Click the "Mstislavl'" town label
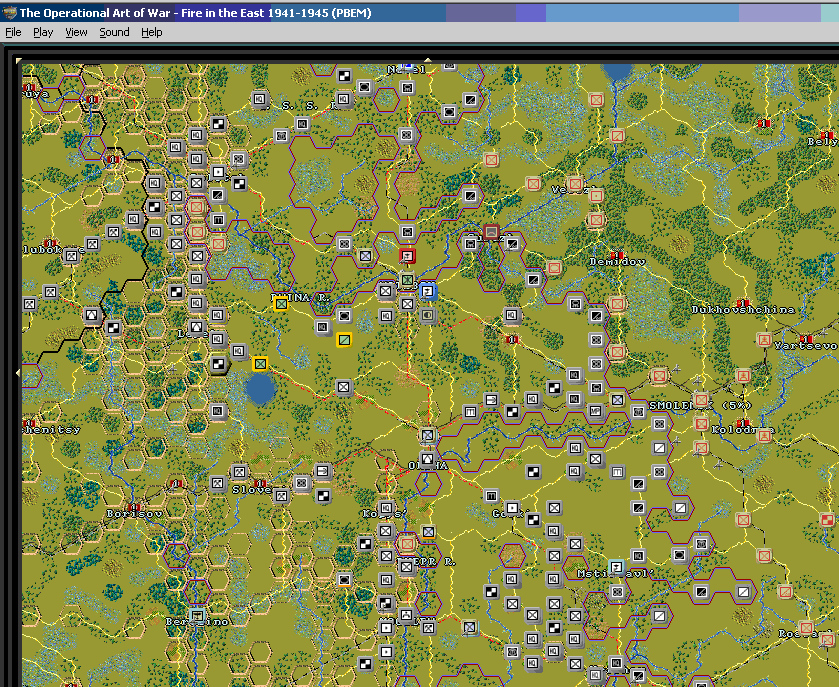The height and width of the screenshot is (687, 839). [616, 574]
